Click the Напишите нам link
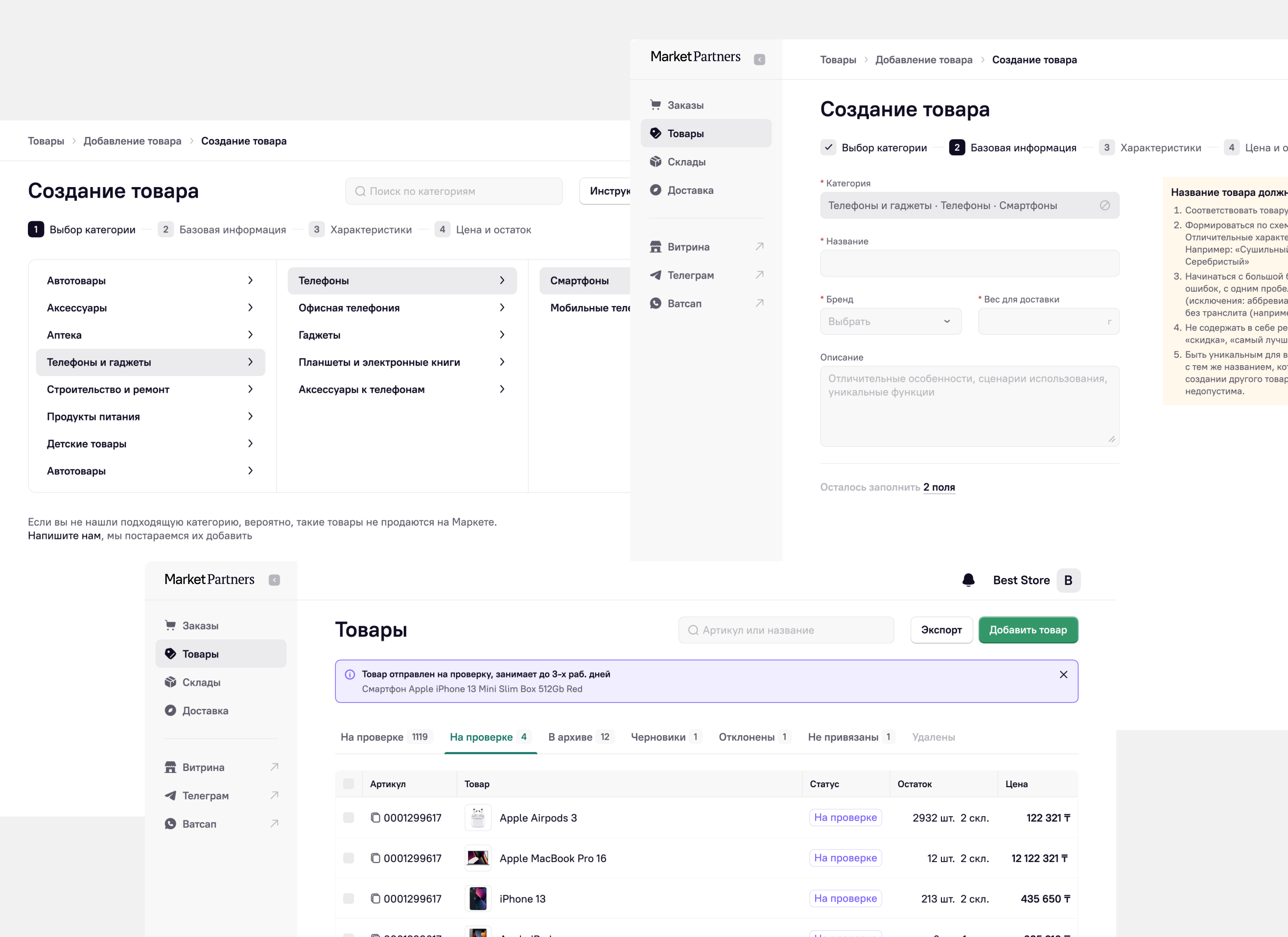 pyautogui.click(x=64, y=536)
